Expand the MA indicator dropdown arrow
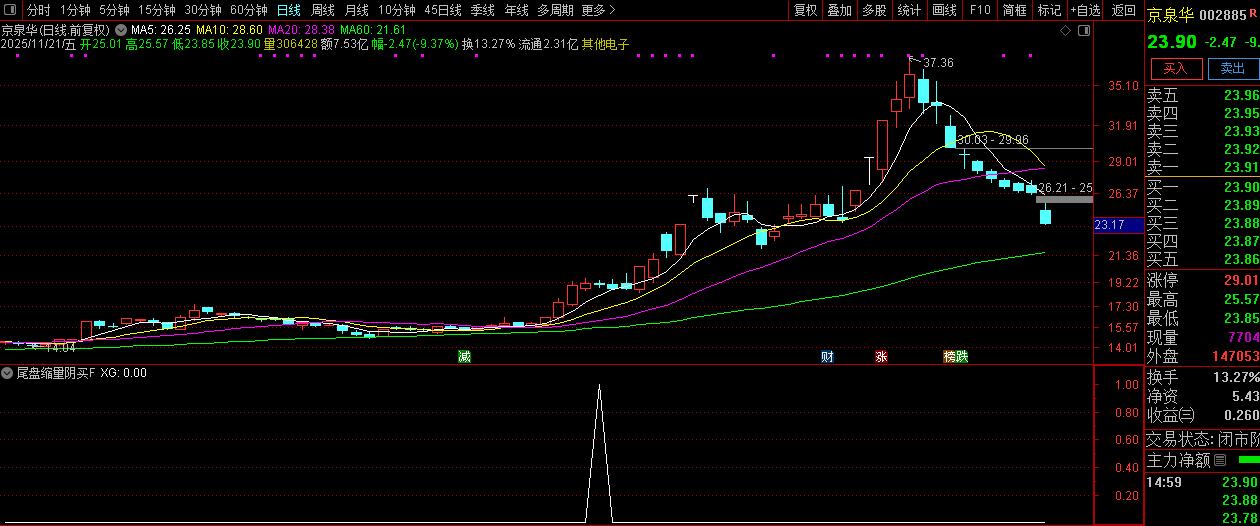 [x=121, y=31]
